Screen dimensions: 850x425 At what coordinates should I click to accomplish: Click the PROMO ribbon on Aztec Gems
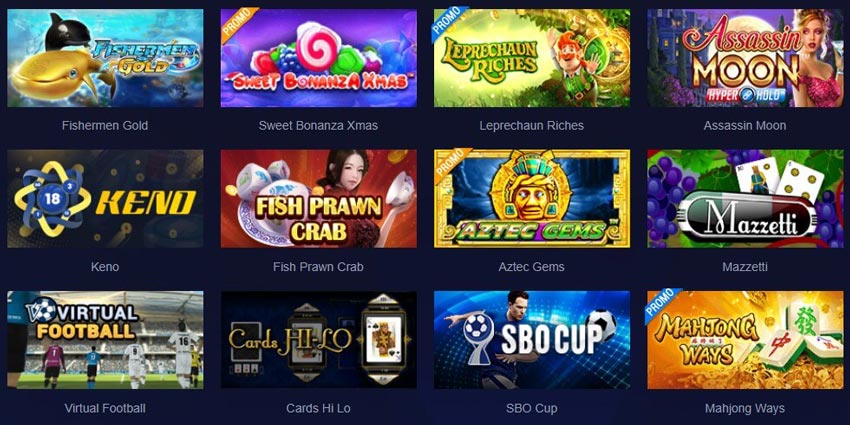(x=450, y=163)
